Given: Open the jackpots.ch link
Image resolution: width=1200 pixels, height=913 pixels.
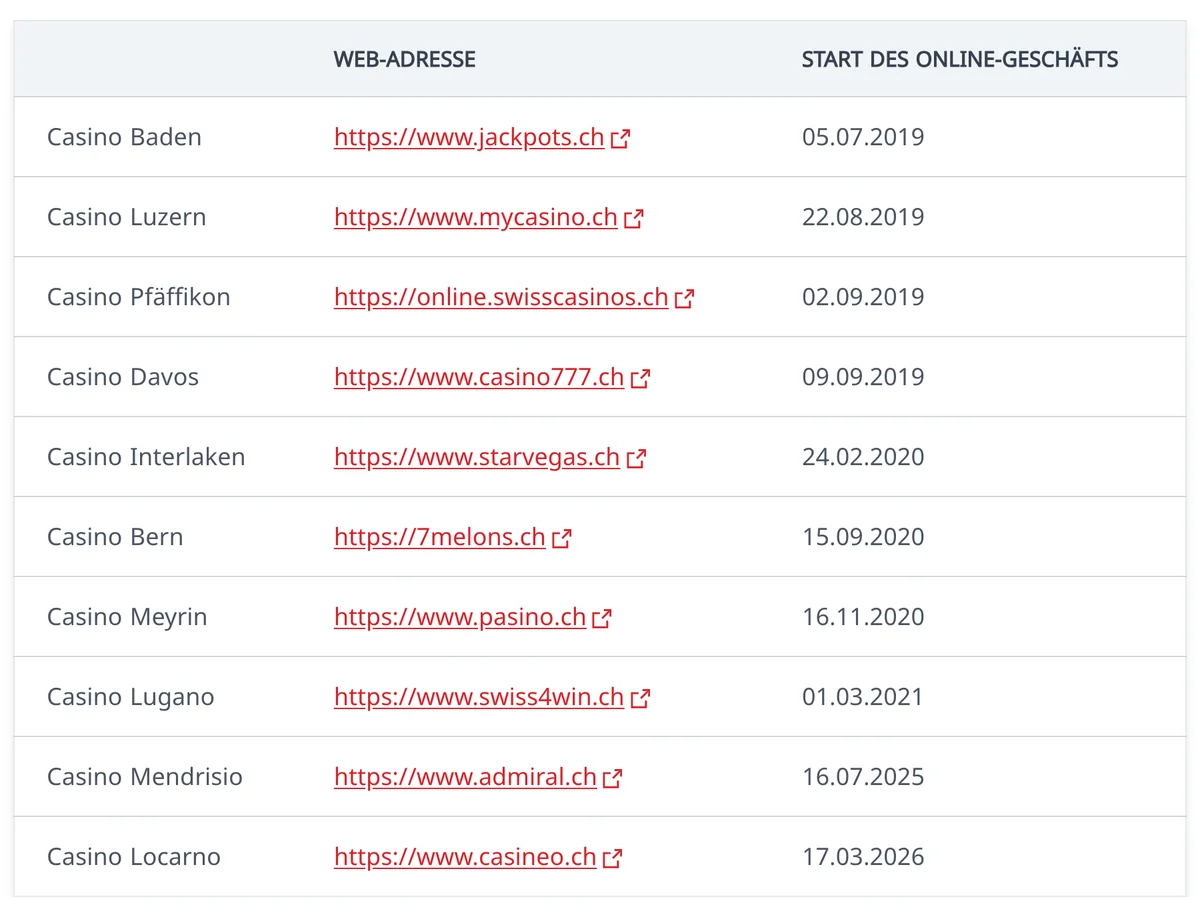Looking at the screenshot, I should (x=469, y=137).
